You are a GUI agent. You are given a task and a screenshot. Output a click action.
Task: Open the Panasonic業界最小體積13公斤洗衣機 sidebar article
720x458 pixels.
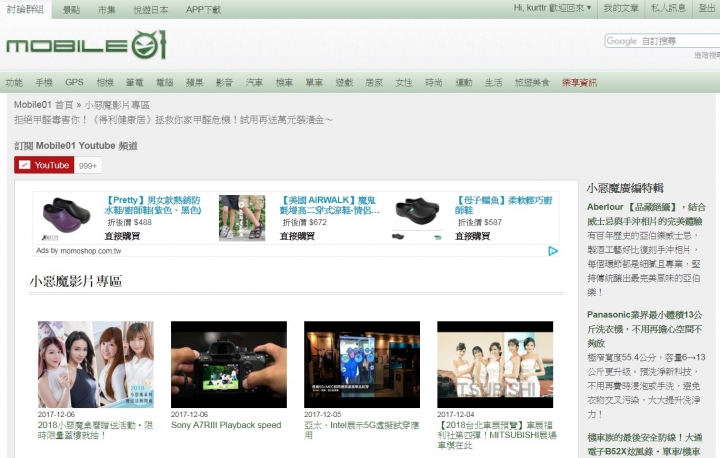pos(644,329)
